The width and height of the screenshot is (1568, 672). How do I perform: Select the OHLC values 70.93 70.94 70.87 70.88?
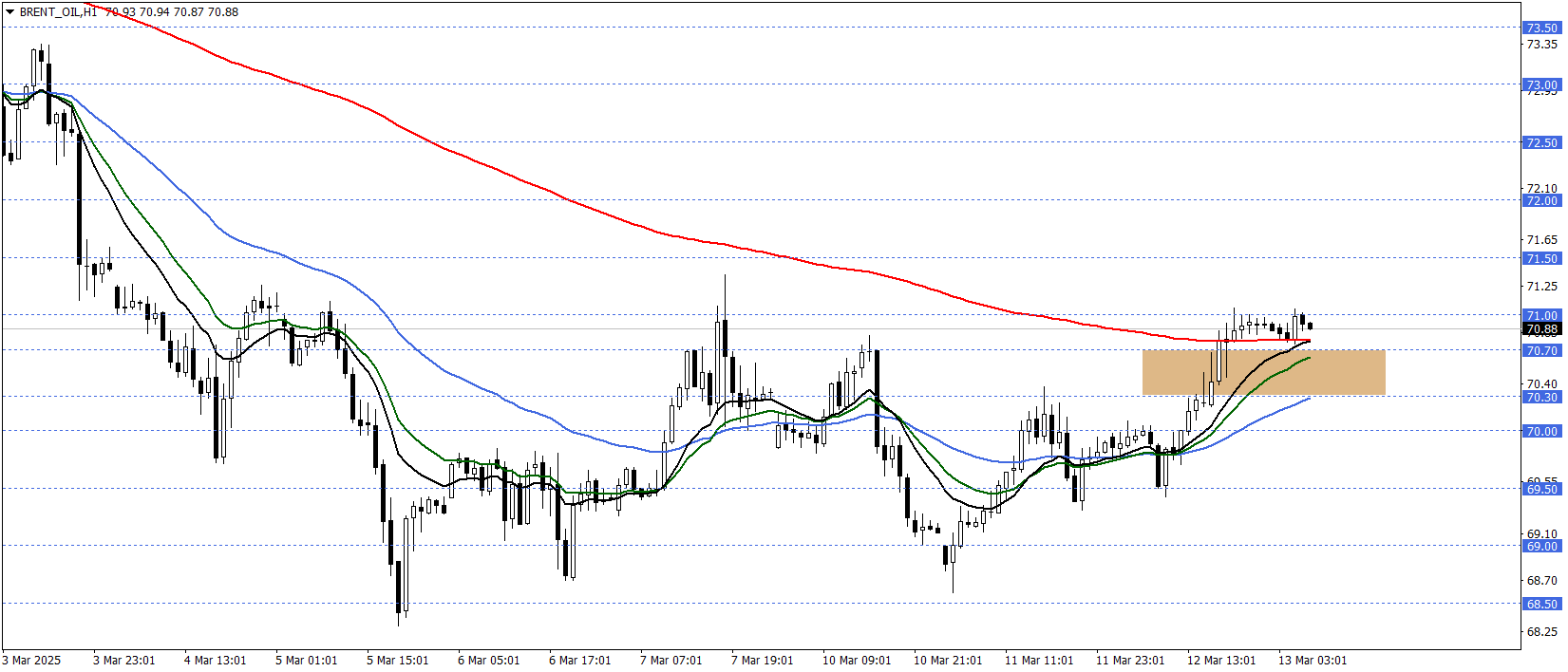pos(172,12)
